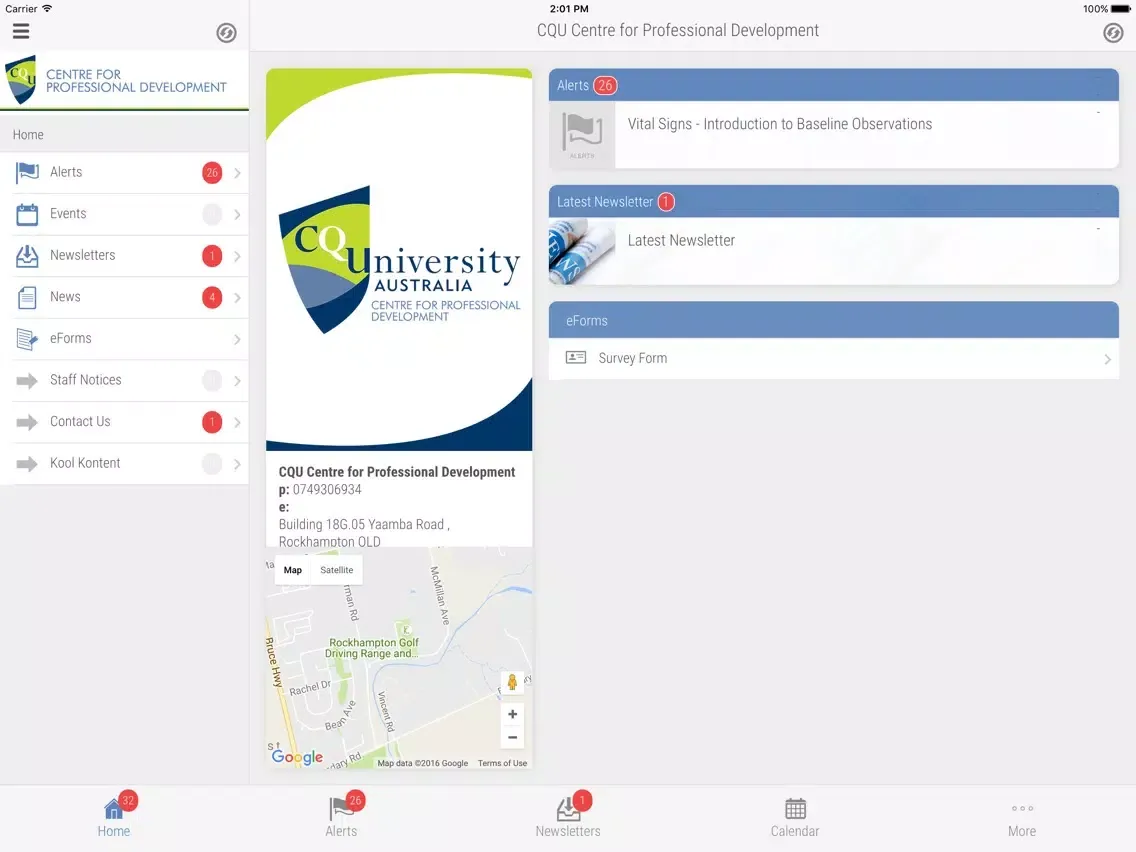Open the Alerts tab in bottom bar

click(x=341, y=817)
